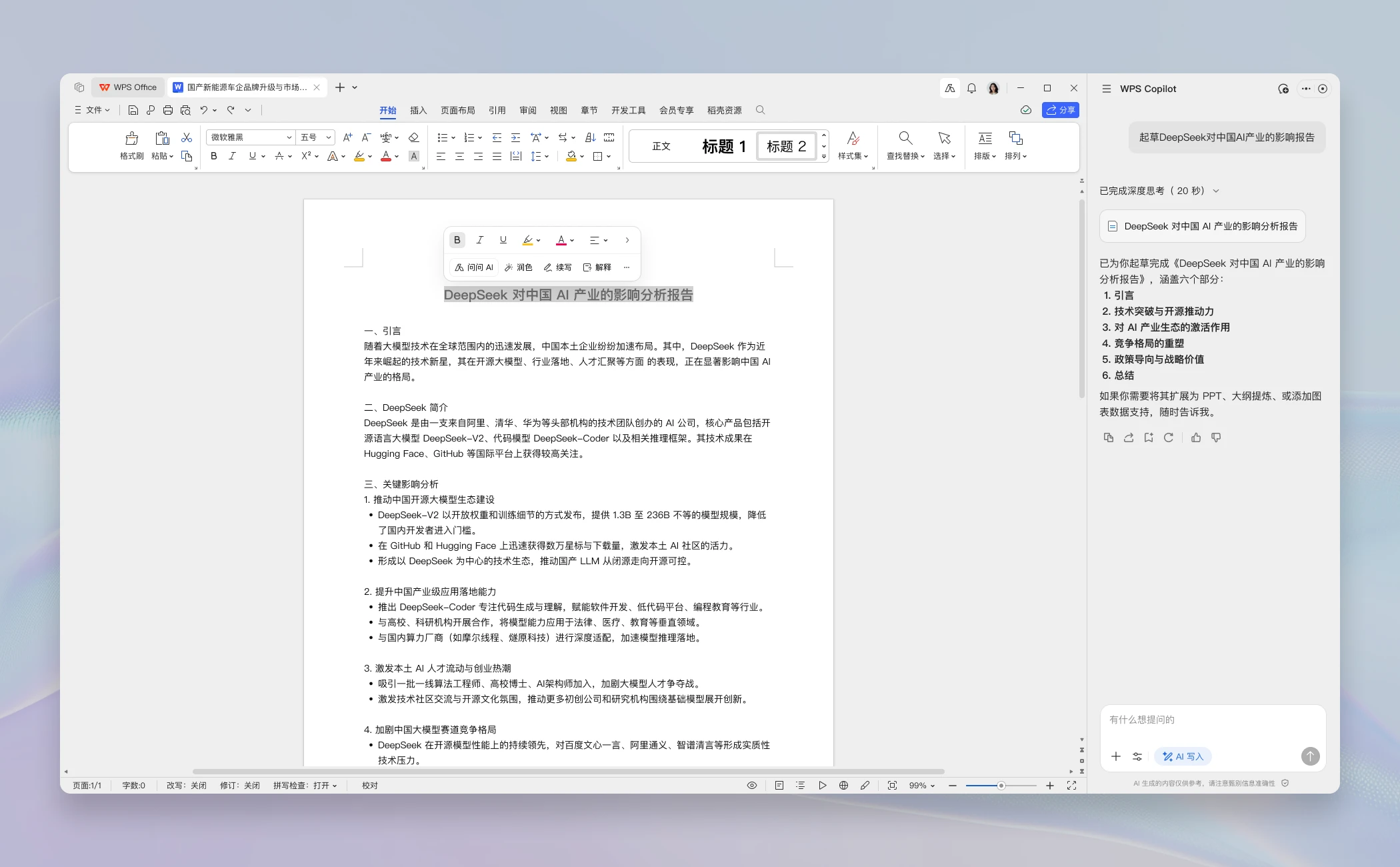Click 续写 in mini toolbar
1400x867 pixels.
coord(557,267)
